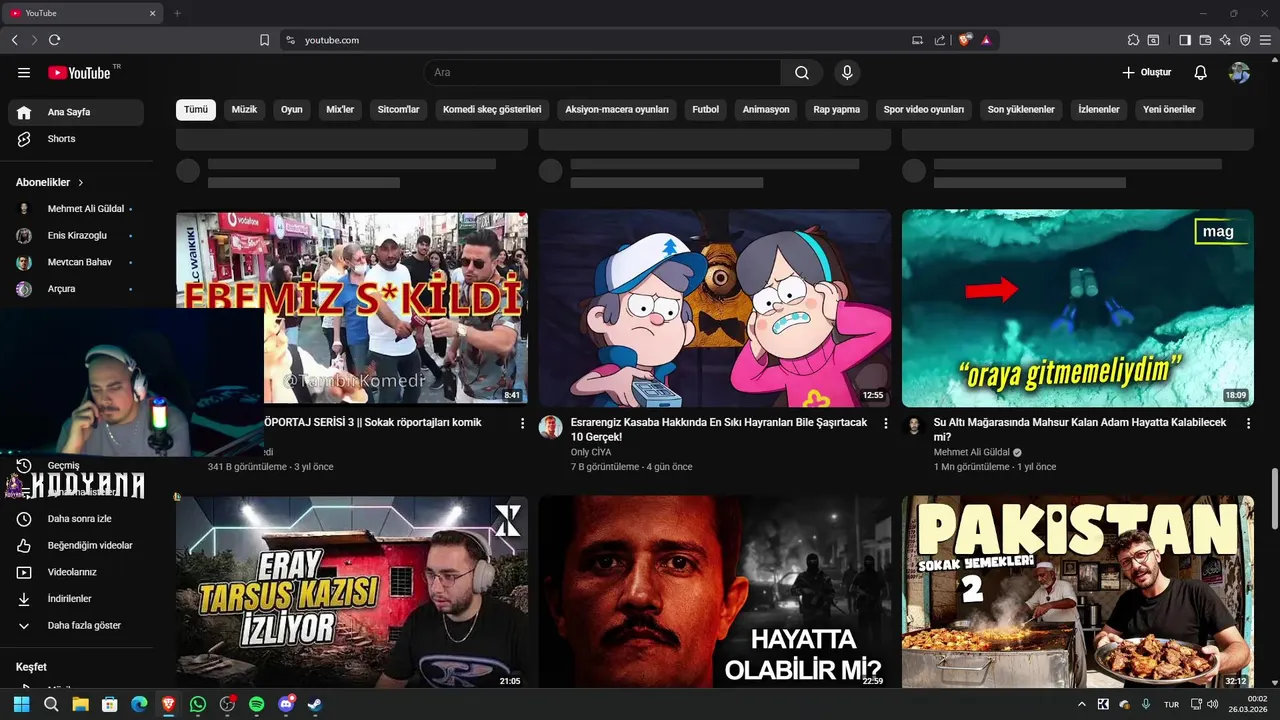1280x720 pixels.
Task: Select the Futbol filter chip
Action: click(x=705, y=110)
